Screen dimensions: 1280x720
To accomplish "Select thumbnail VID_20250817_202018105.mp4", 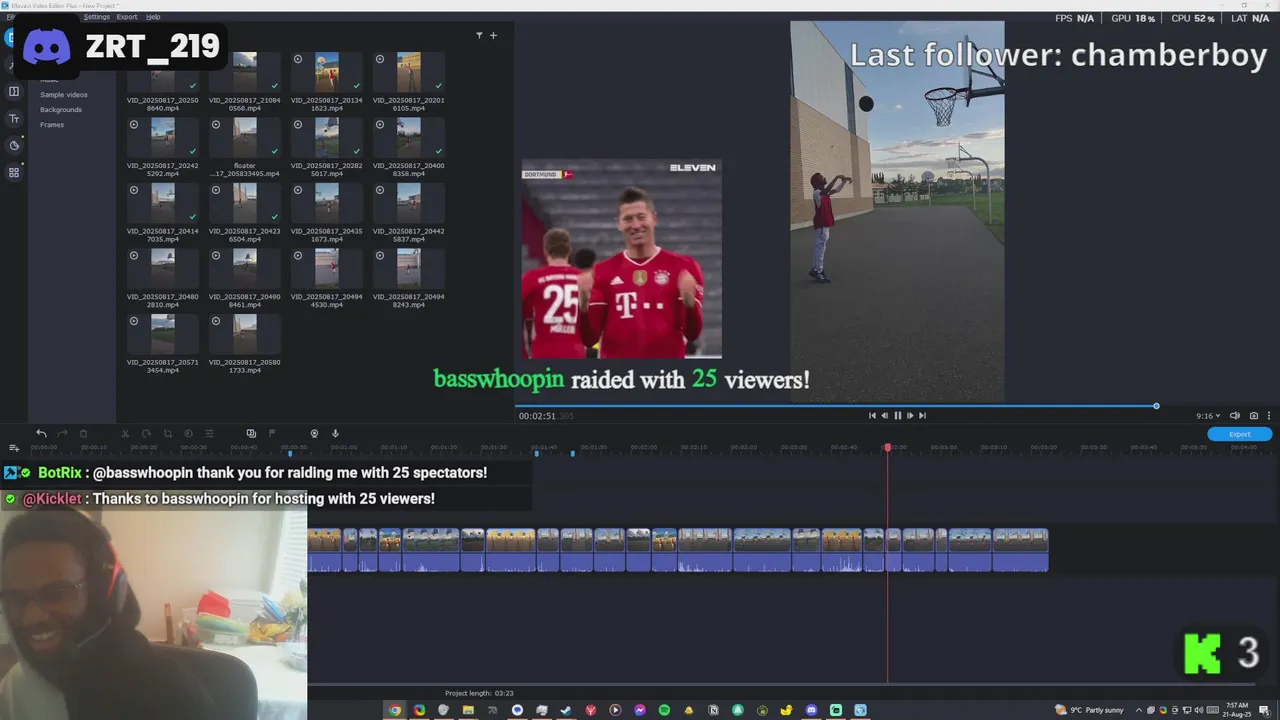I will (409, 72).
